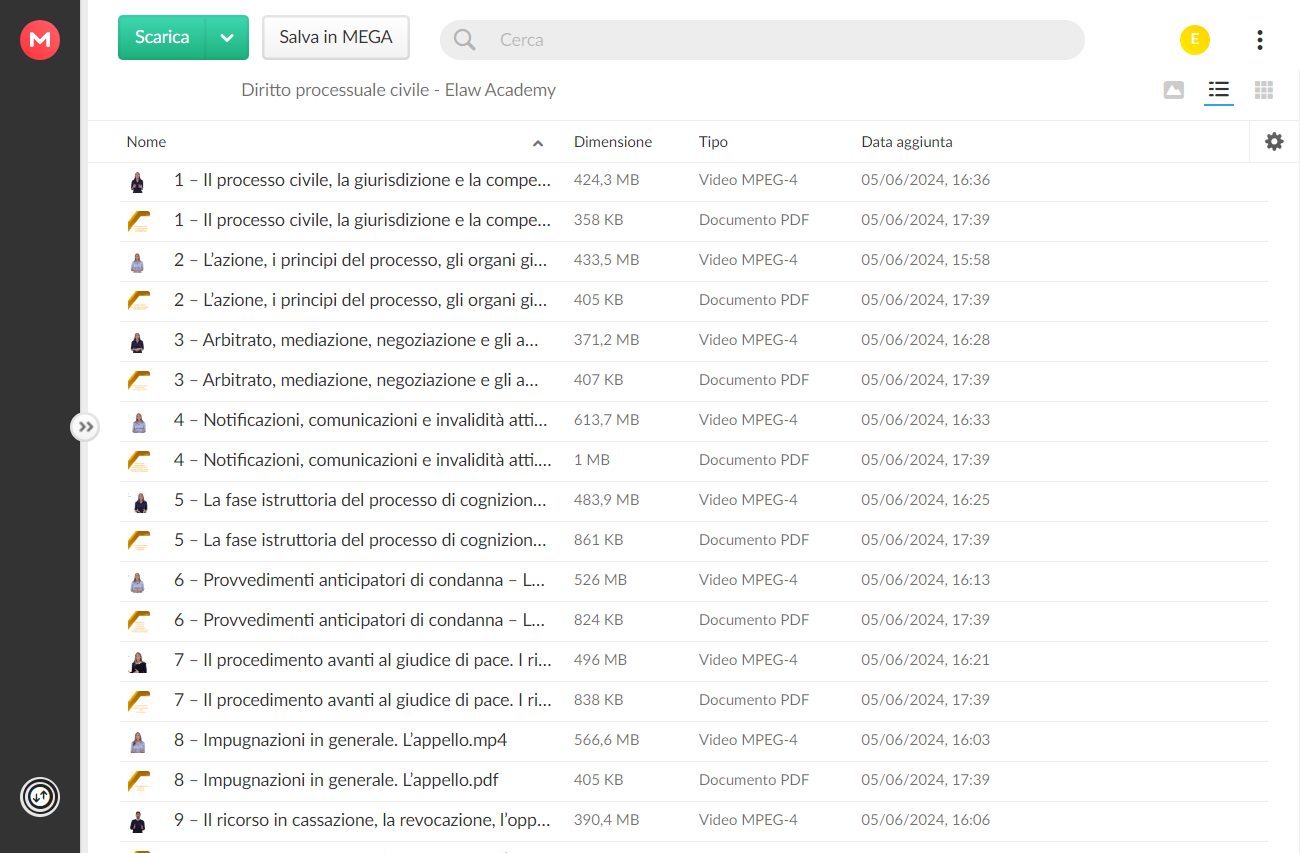Viewport: 1300px width, 853px height.
Task: Toggle the Nome column sort arrow
Action: click(538, 143)
